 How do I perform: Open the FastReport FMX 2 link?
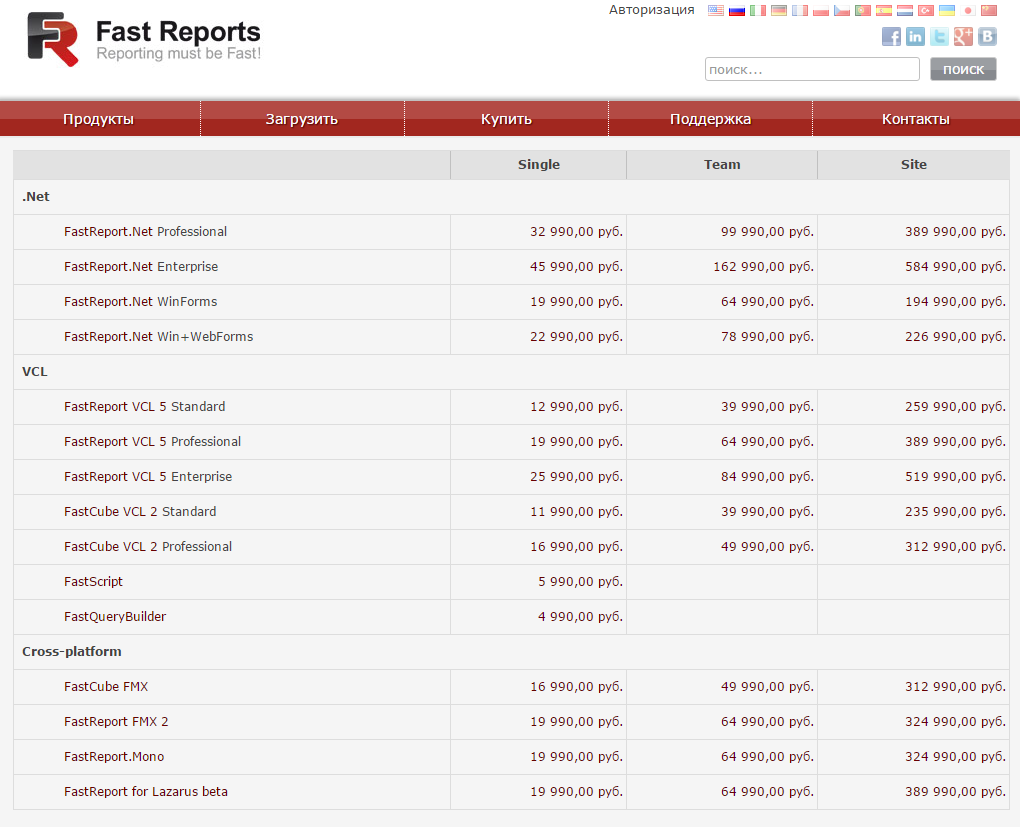pos(116,722)
